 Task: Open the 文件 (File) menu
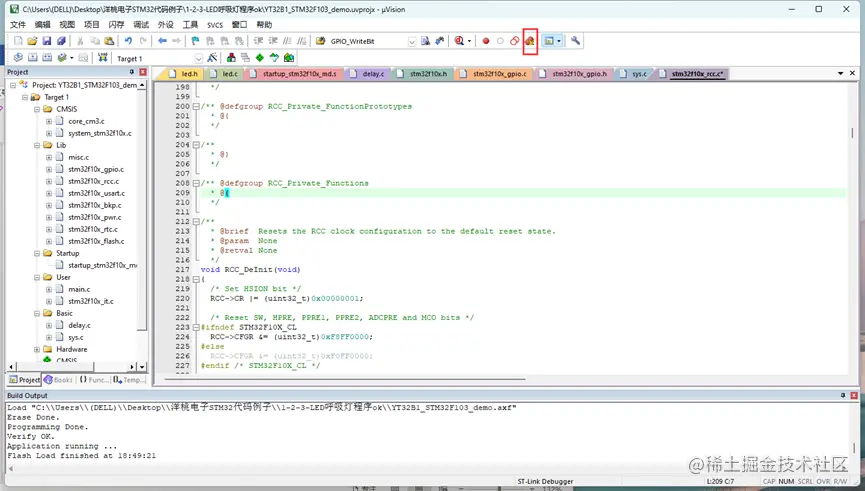point(18,25)
